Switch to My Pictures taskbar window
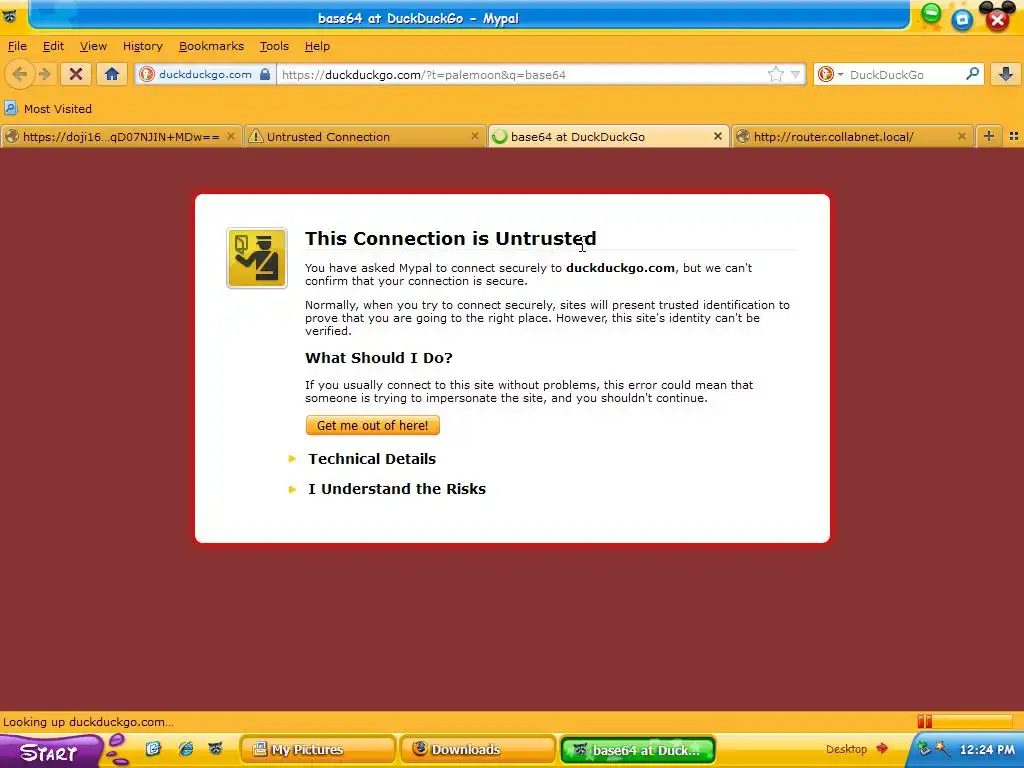This screenshot has height=768, width=1024. [317, 749]
